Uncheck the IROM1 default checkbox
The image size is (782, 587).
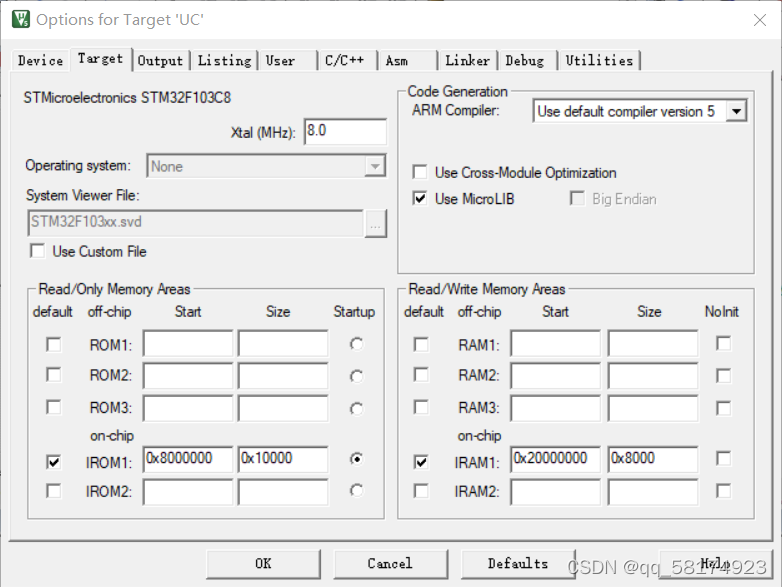tap(53, 462)
